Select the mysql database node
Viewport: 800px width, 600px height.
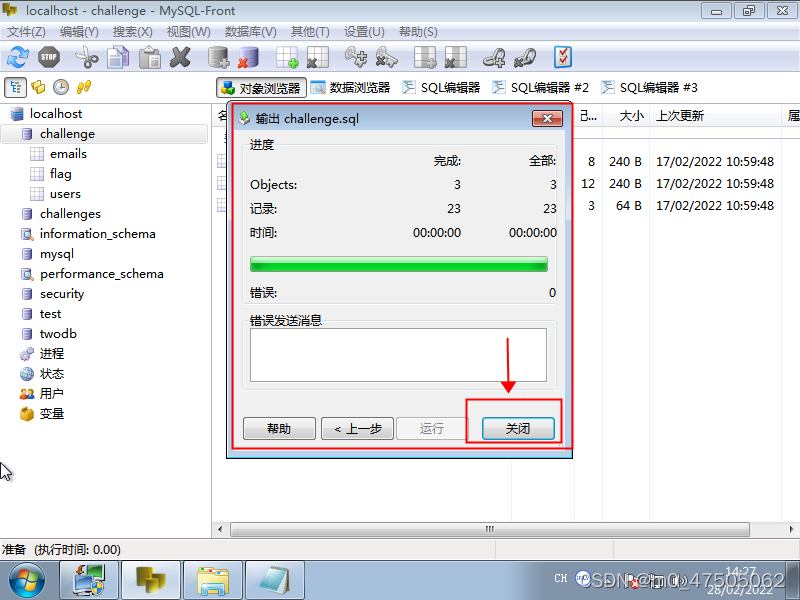point(57,254)
